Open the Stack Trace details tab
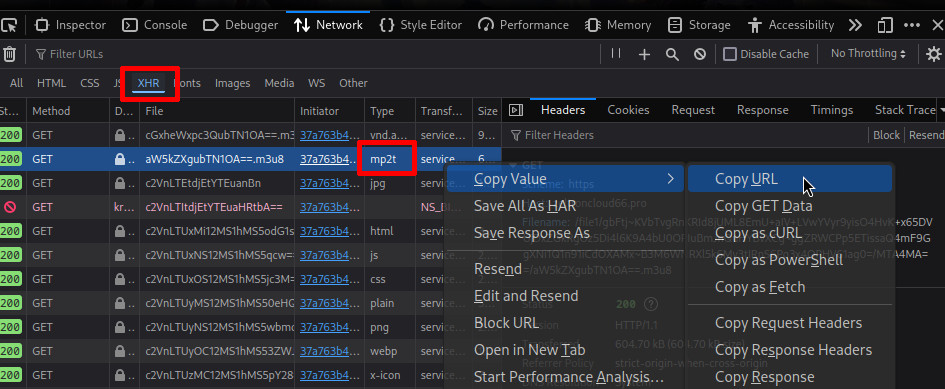The width and height of the screenshot is (945, 389). pos(905,110)
